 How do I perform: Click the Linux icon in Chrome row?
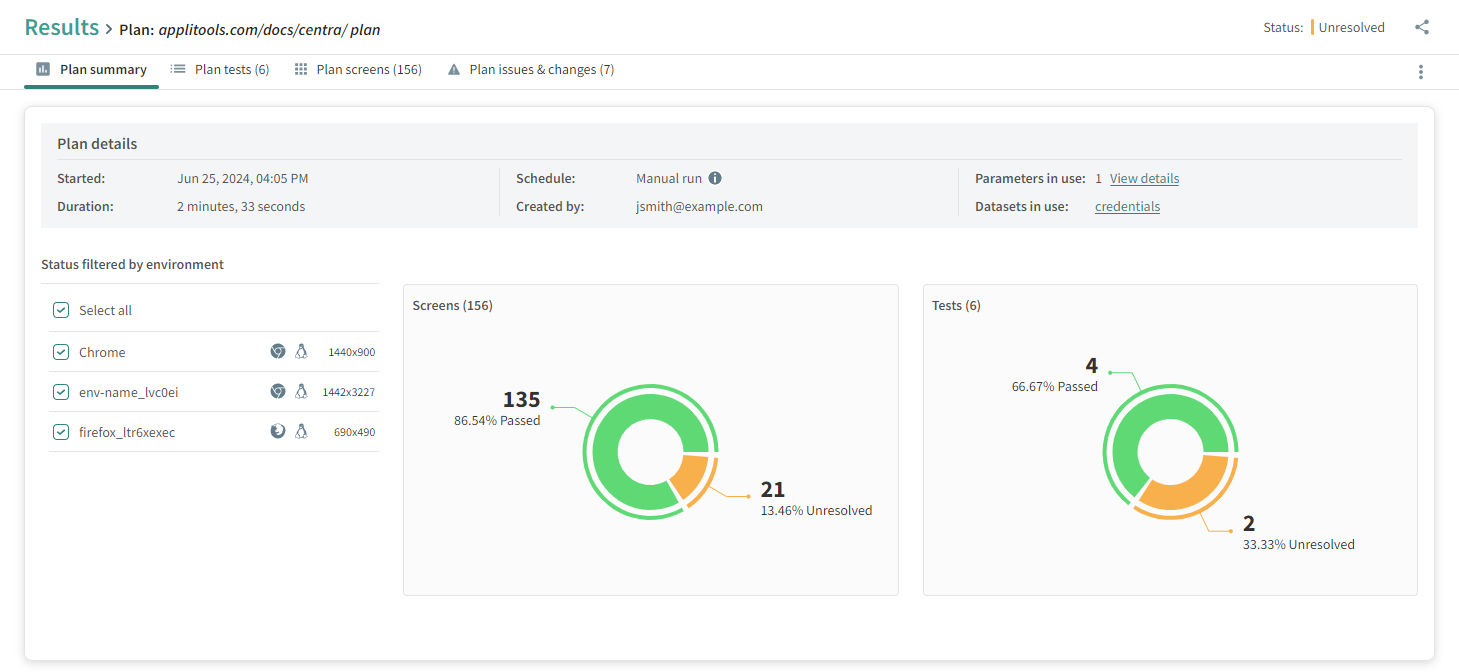[x=301, y=352]
